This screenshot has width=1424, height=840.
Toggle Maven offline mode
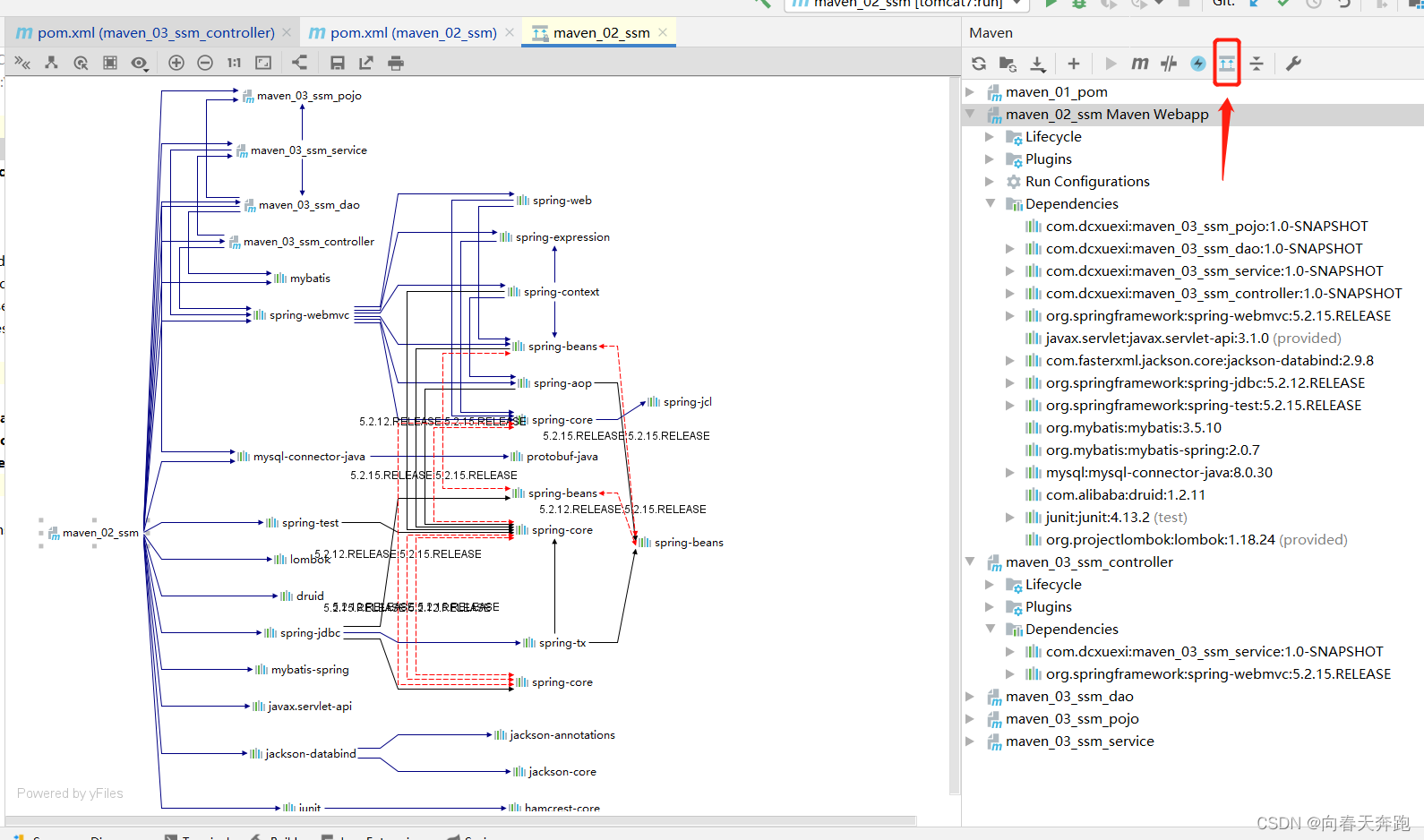pyautogui.click(x=1169, y=64)
